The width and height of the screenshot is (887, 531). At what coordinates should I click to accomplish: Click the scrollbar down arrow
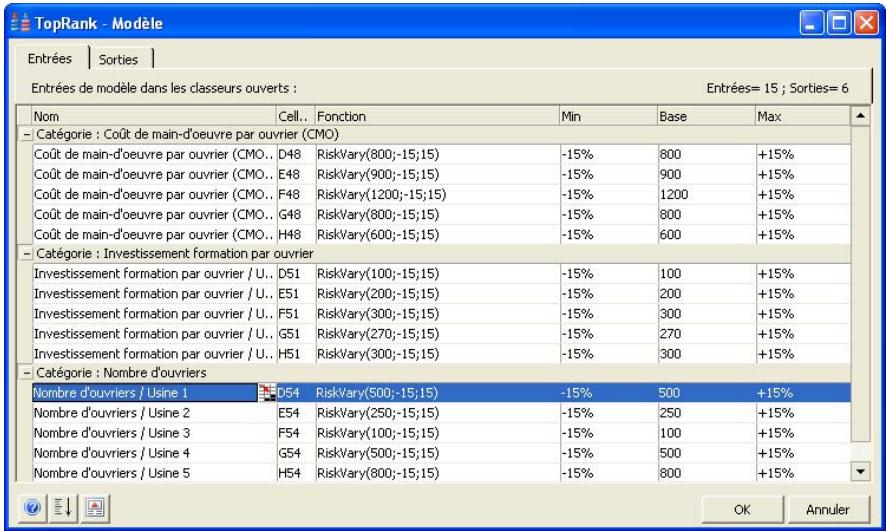click(x=860, y=472)
